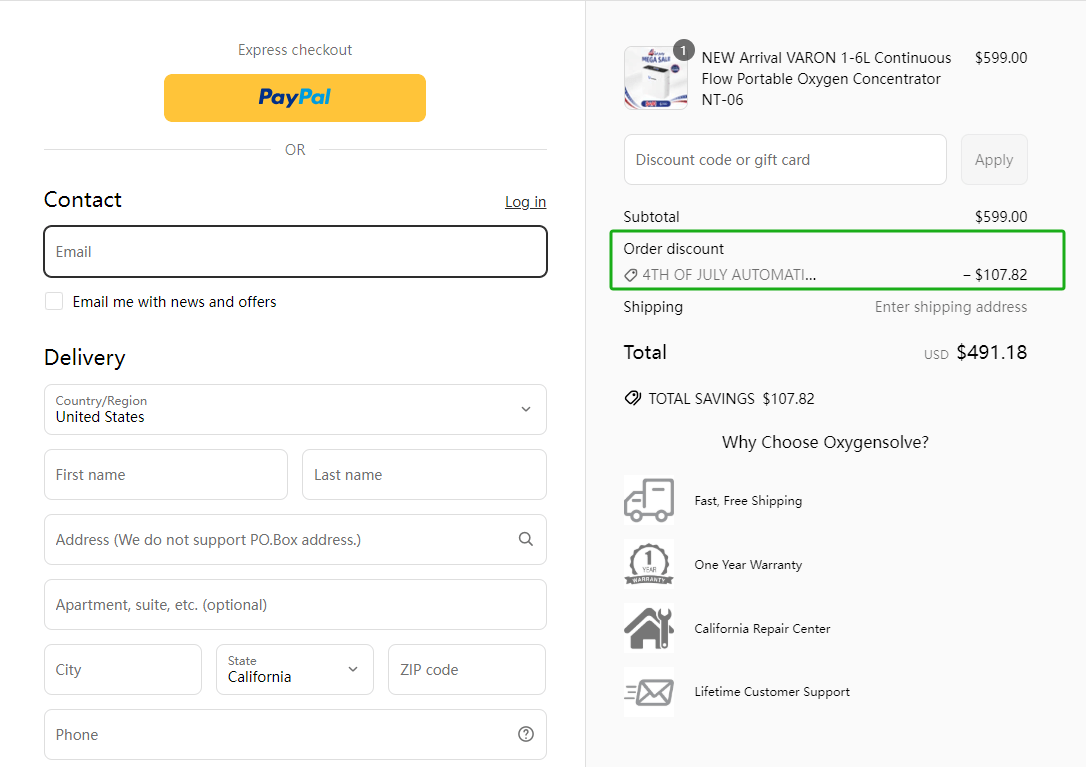Click the Total Savings tag icon

[x=632, y=398]
